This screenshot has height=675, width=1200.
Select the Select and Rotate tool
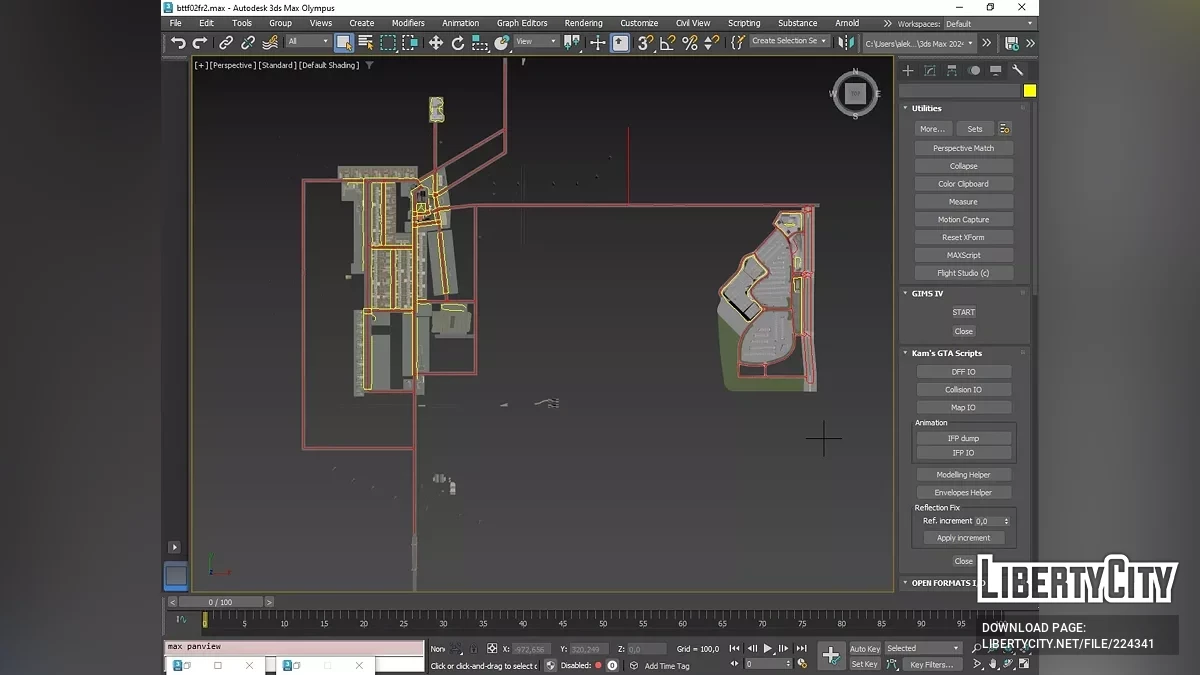458,42
